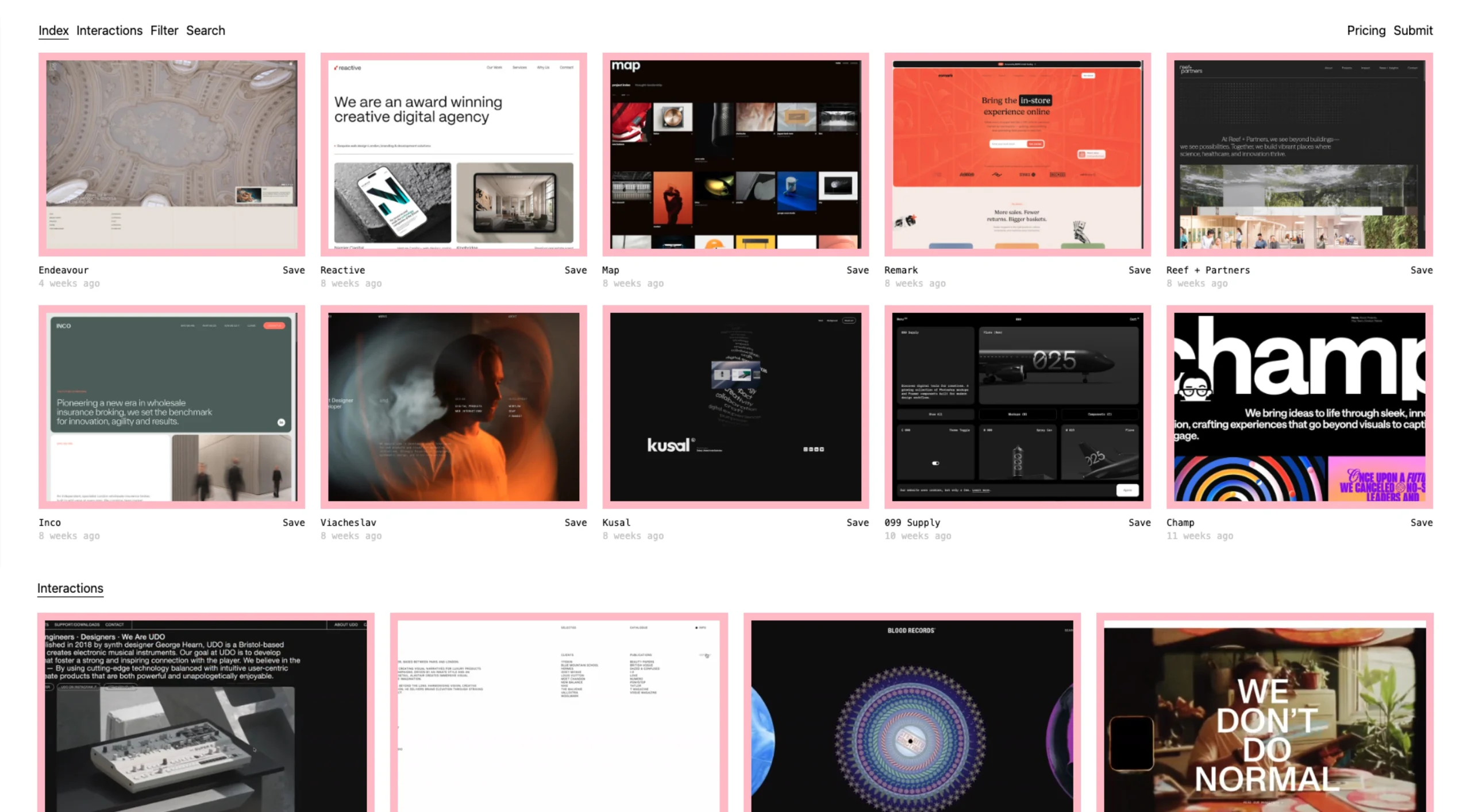Open the Endeavour site thumbnail
1471x812 pixels.
[x=171, y=154]
